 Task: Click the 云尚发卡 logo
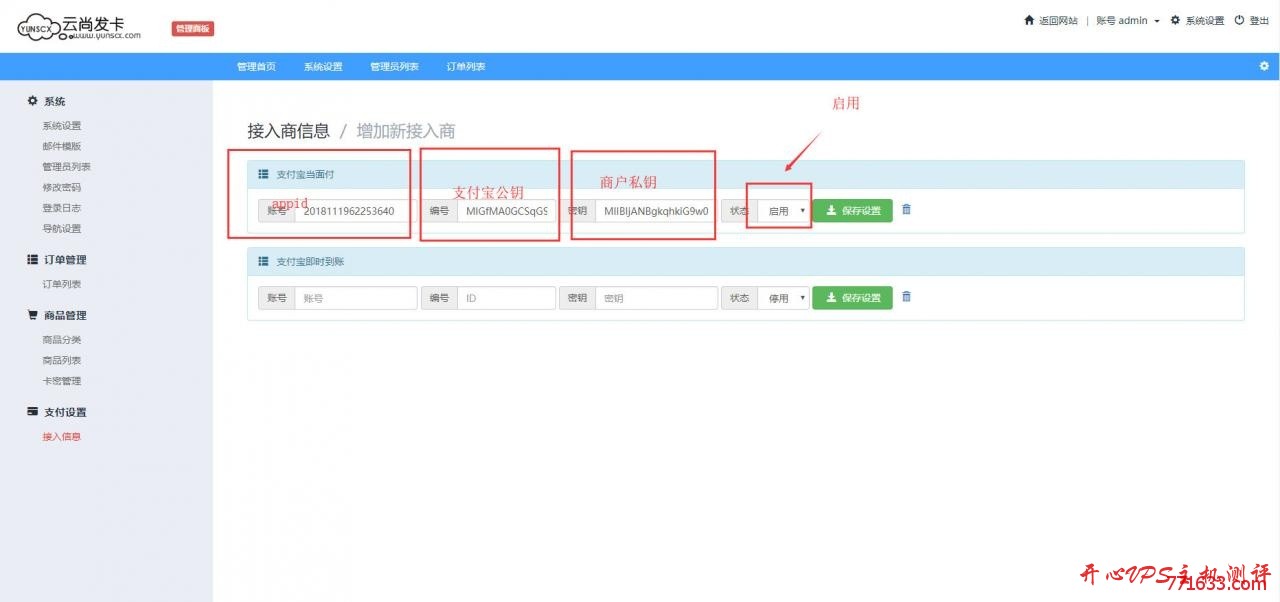[79, 26]
